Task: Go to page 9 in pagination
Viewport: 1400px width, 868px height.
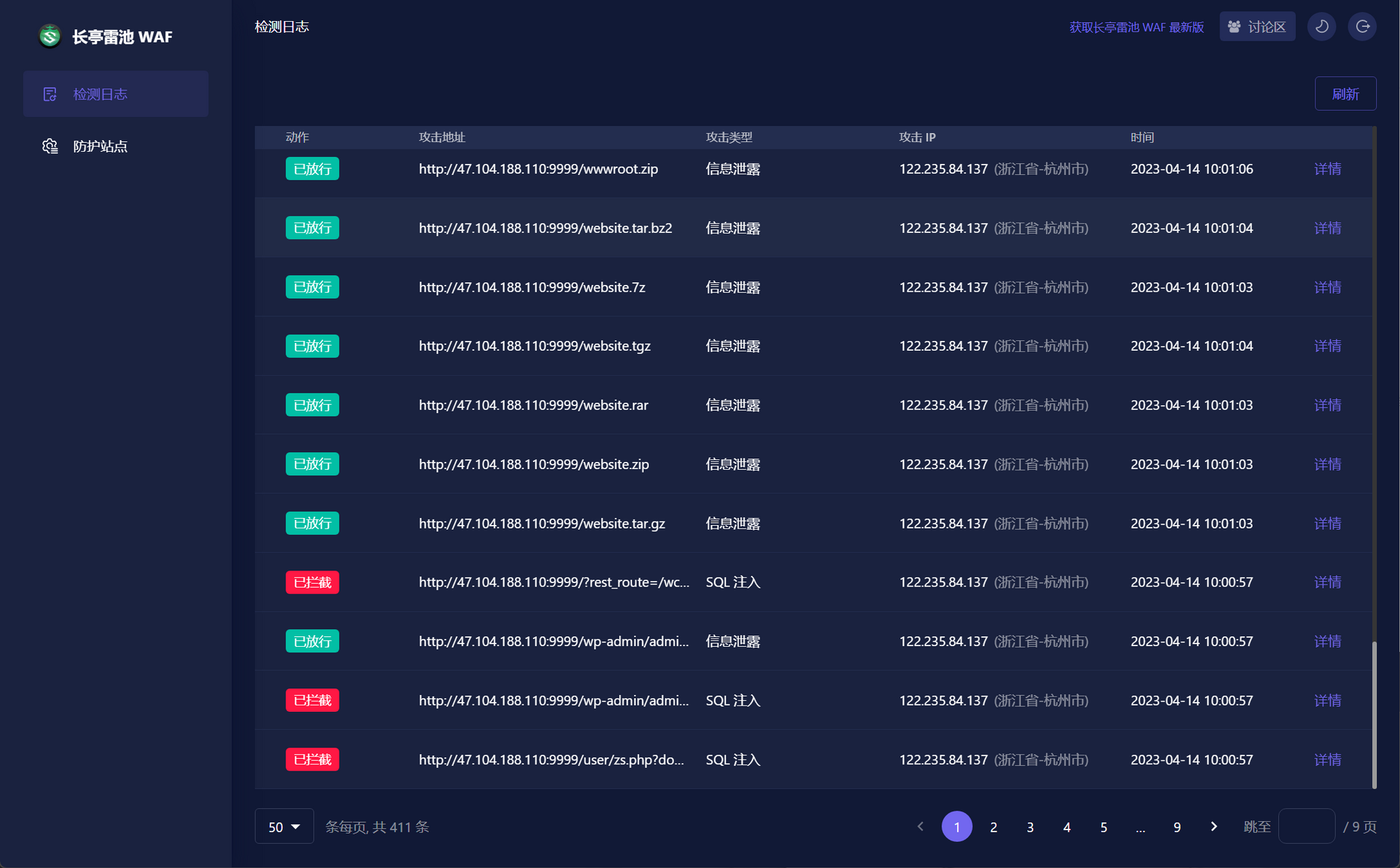Action: pos(1177,827)
